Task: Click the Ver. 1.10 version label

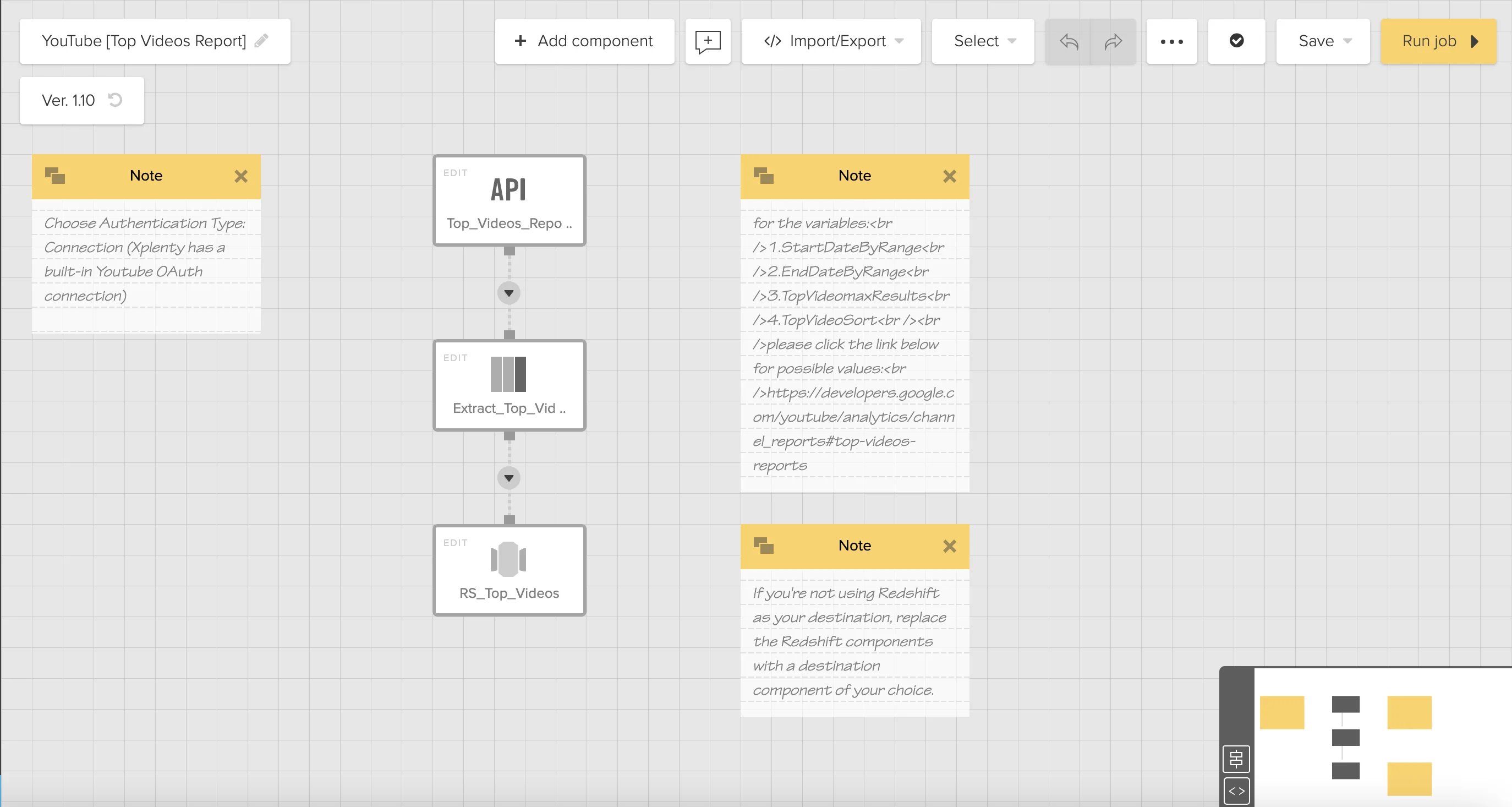Action: (x=68, y=100)
